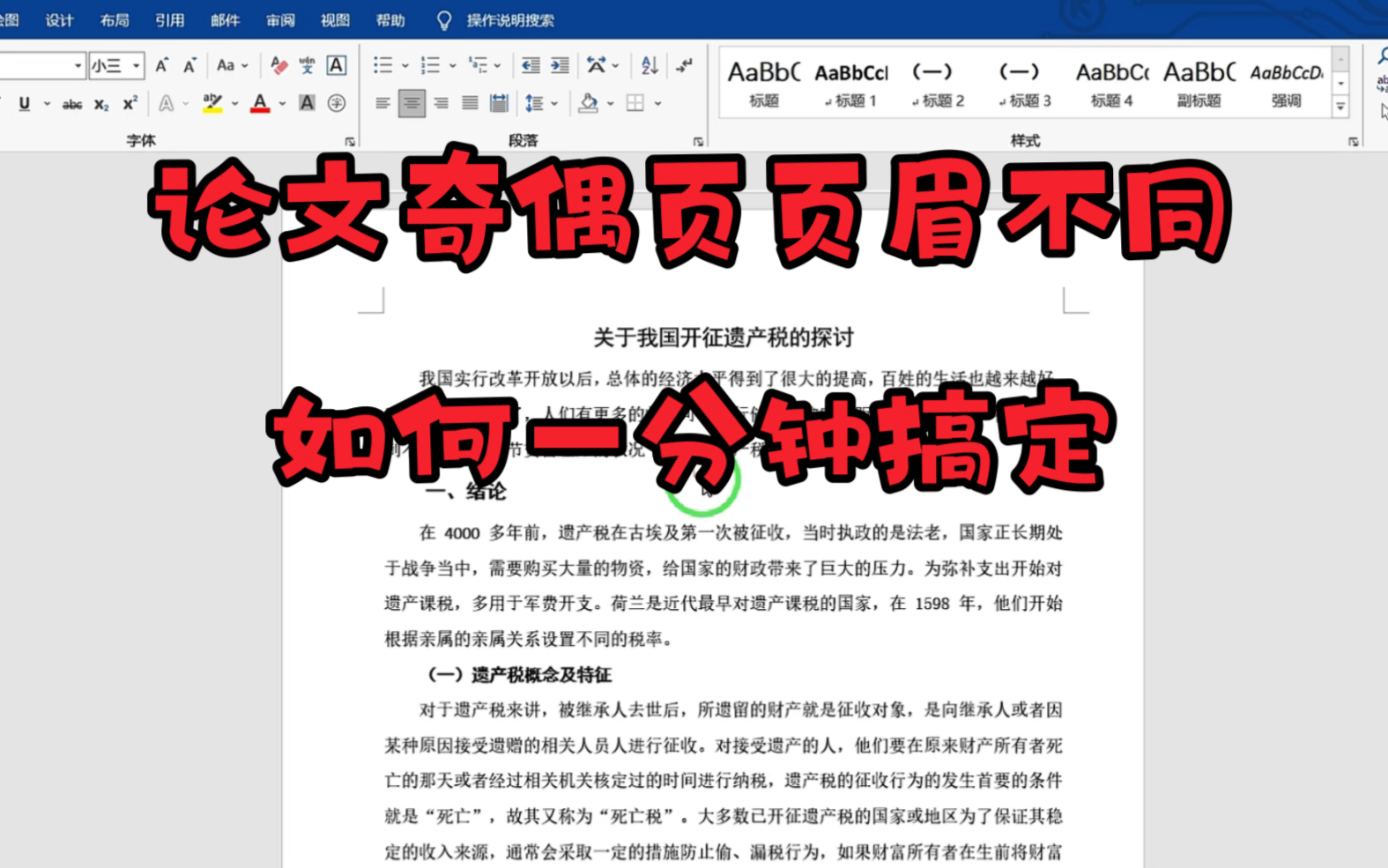Start a bulleted list
The height and width of the screenshot is (868, 1388).
pos(382,65)
